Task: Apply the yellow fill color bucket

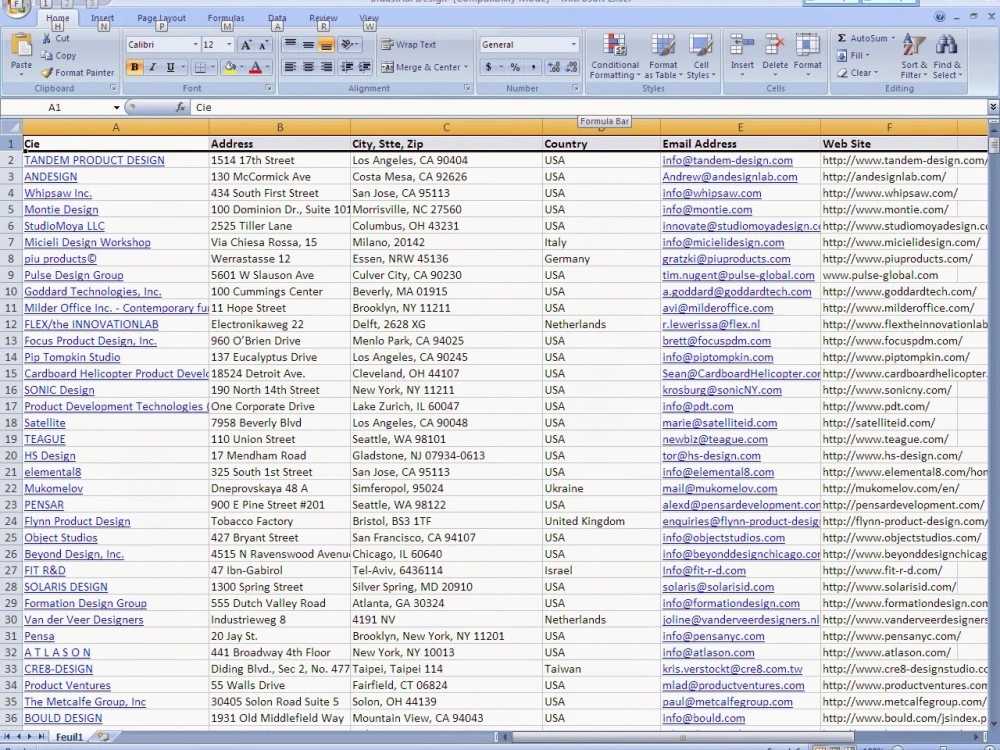Action: coord(230,67)
